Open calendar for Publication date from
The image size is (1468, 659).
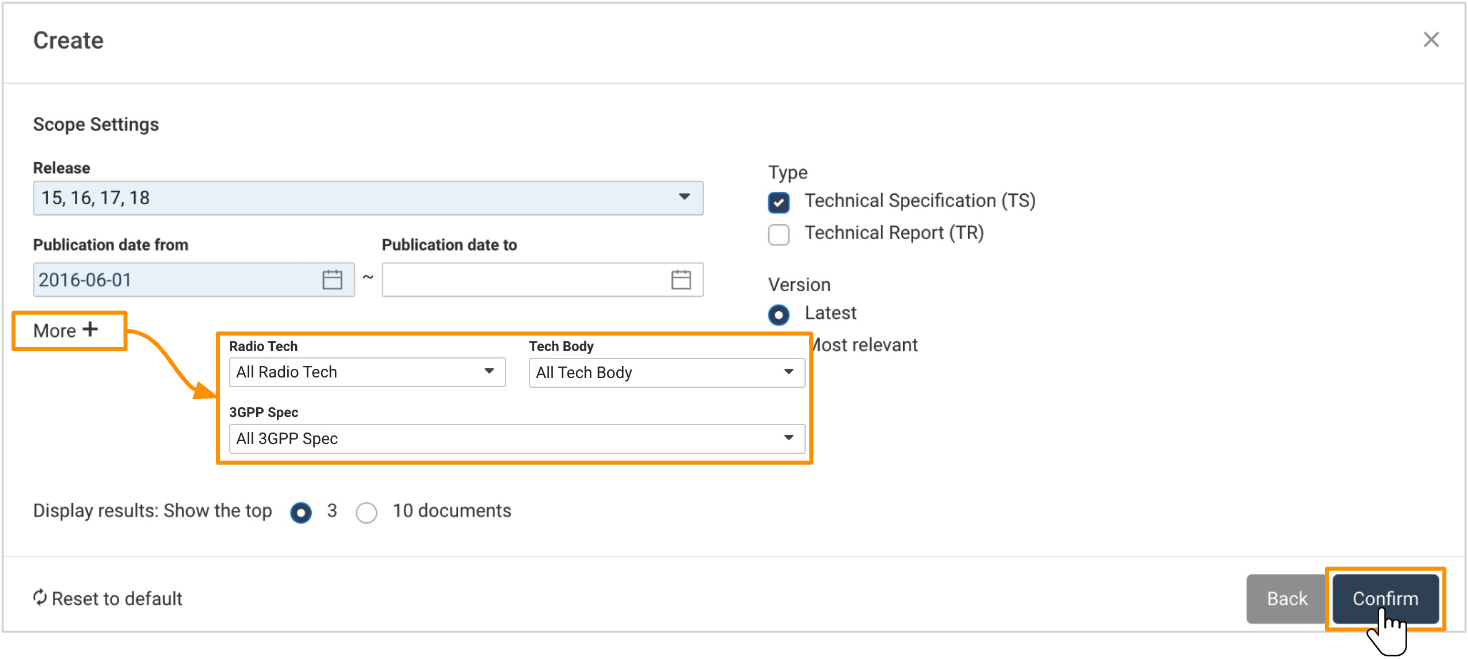[333, 280]
